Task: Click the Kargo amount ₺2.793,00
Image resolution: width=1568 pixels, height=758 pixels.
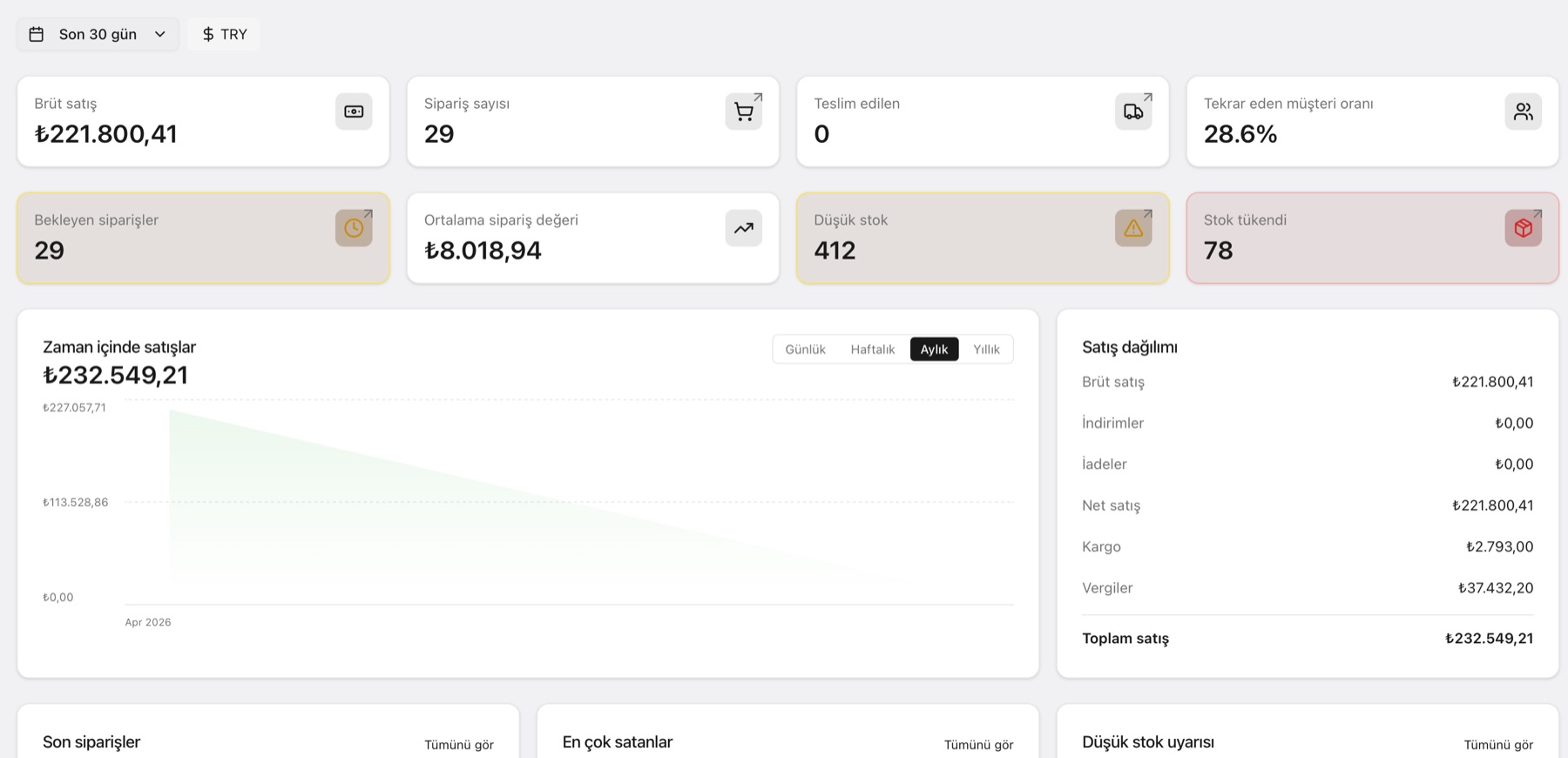Action: tap(1499, 547)
